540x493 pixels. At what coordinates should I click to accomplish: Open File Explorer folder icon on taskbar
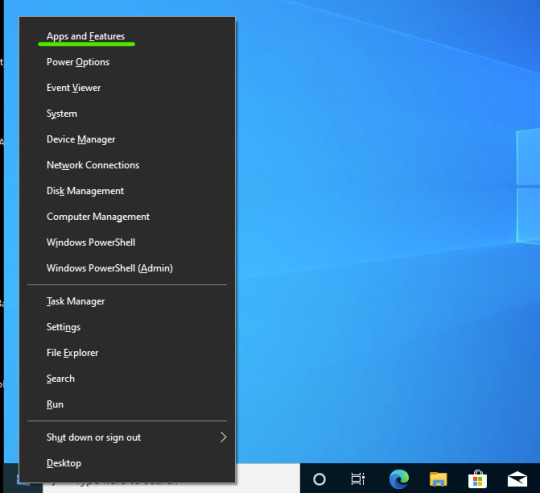point(438,479)
